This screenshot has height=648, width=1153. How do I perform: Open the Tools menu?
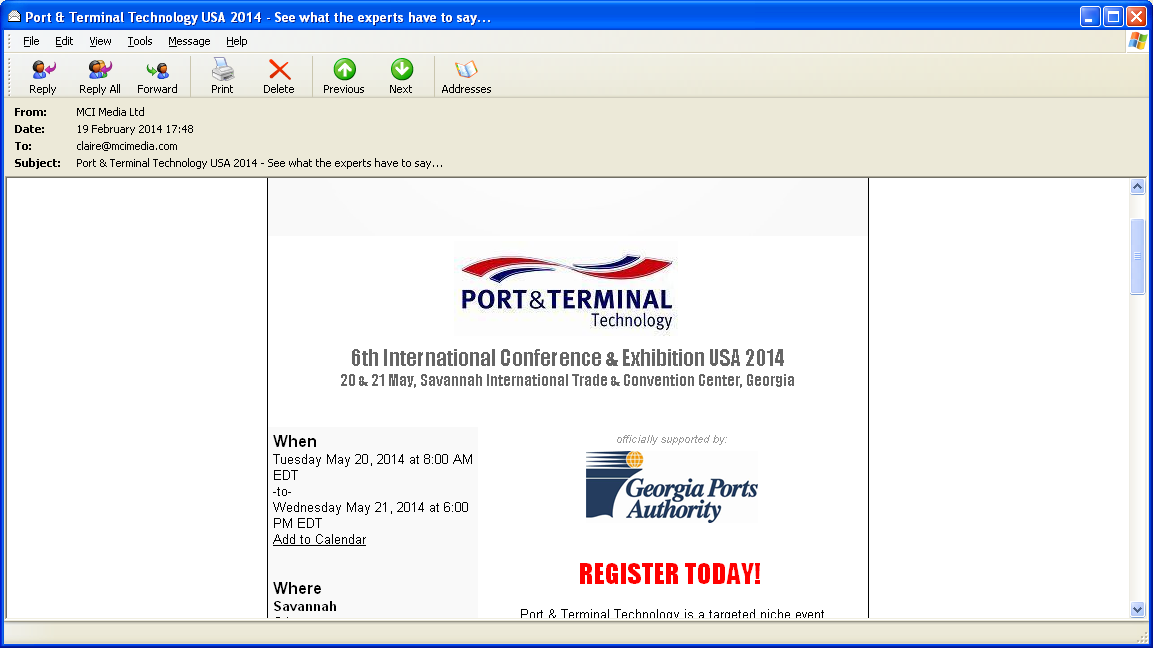click(x=140, y=41)
